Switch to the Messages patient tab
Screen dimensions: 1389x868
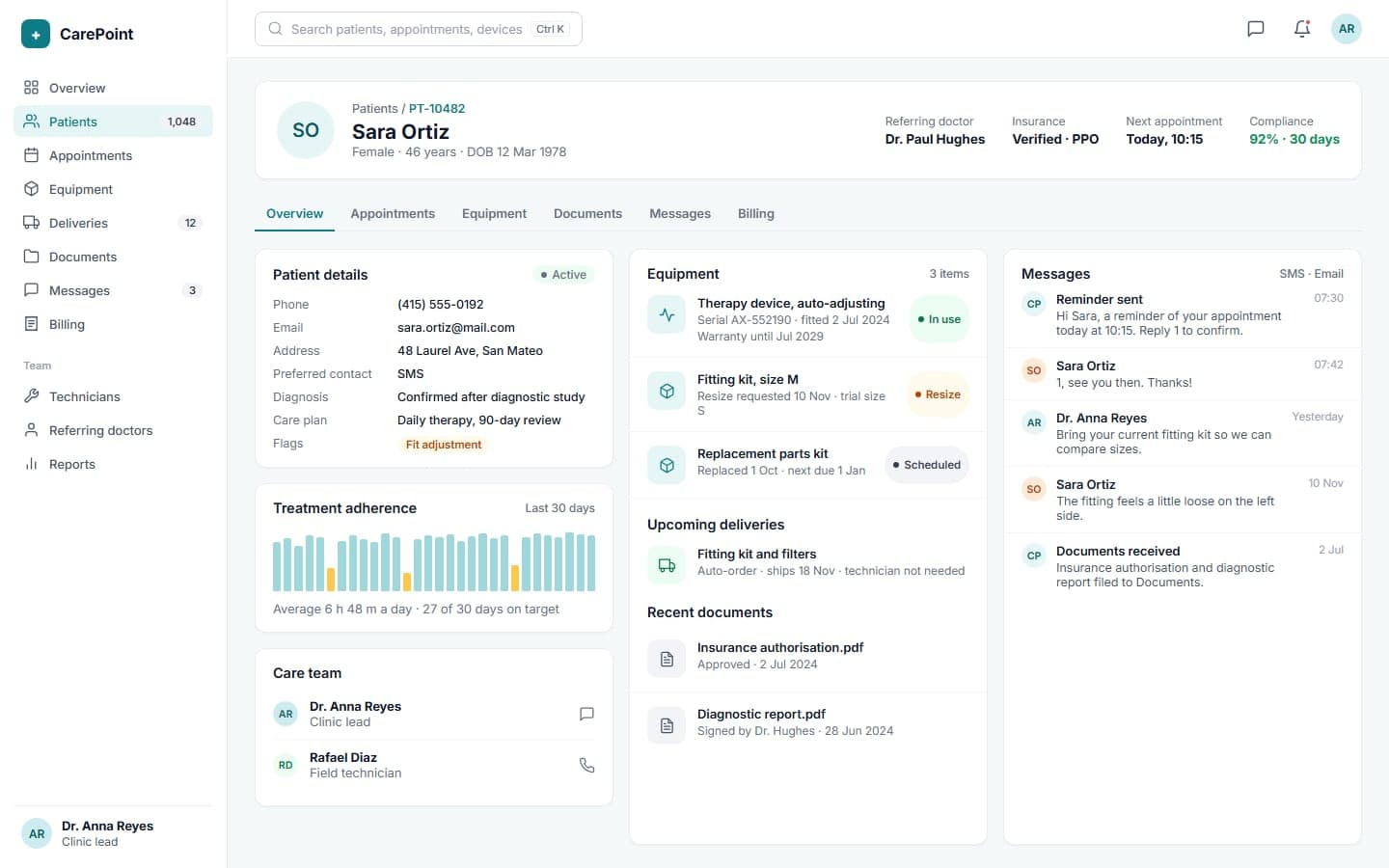pos(680,214)
